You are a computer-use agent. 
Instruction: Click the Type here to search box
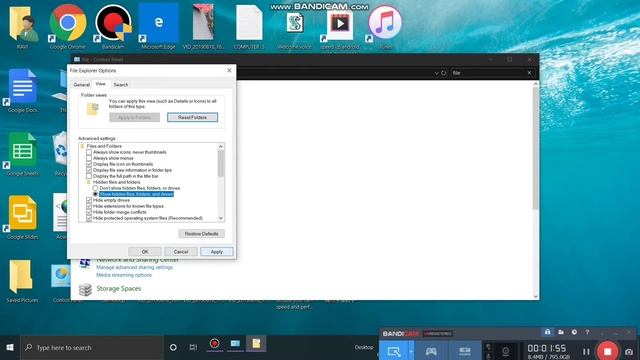click(x=92, y=347)
